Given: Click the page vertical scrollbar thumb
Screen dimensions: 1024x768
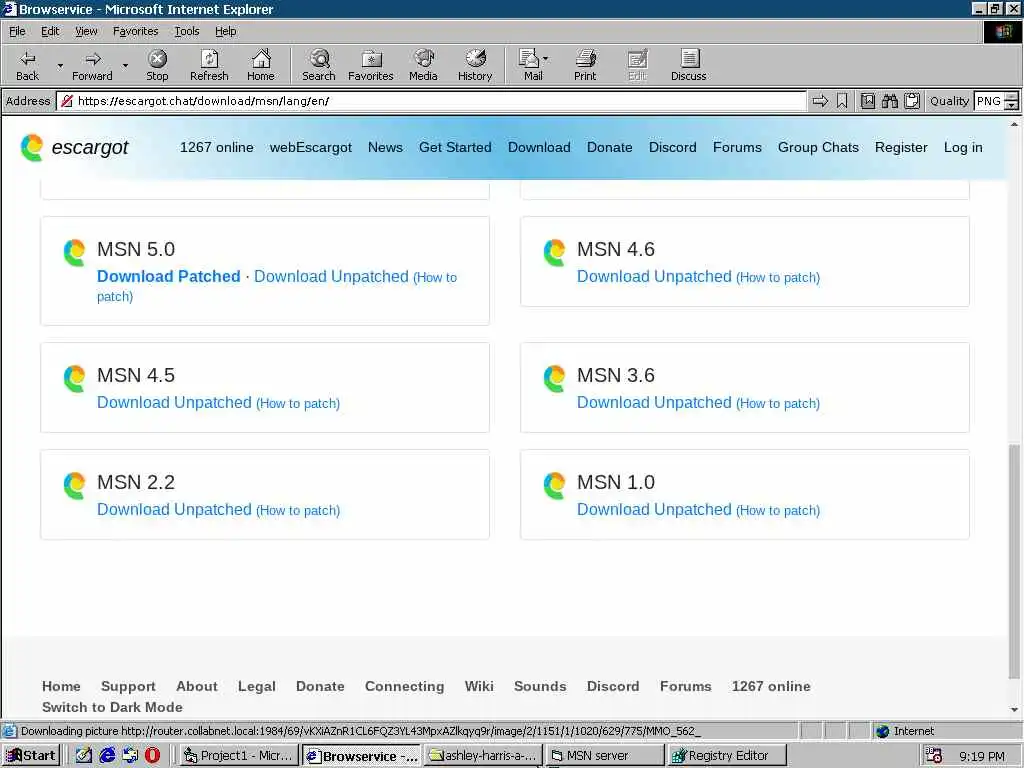Looking at the screenshot, I should tap(1014, 560).
